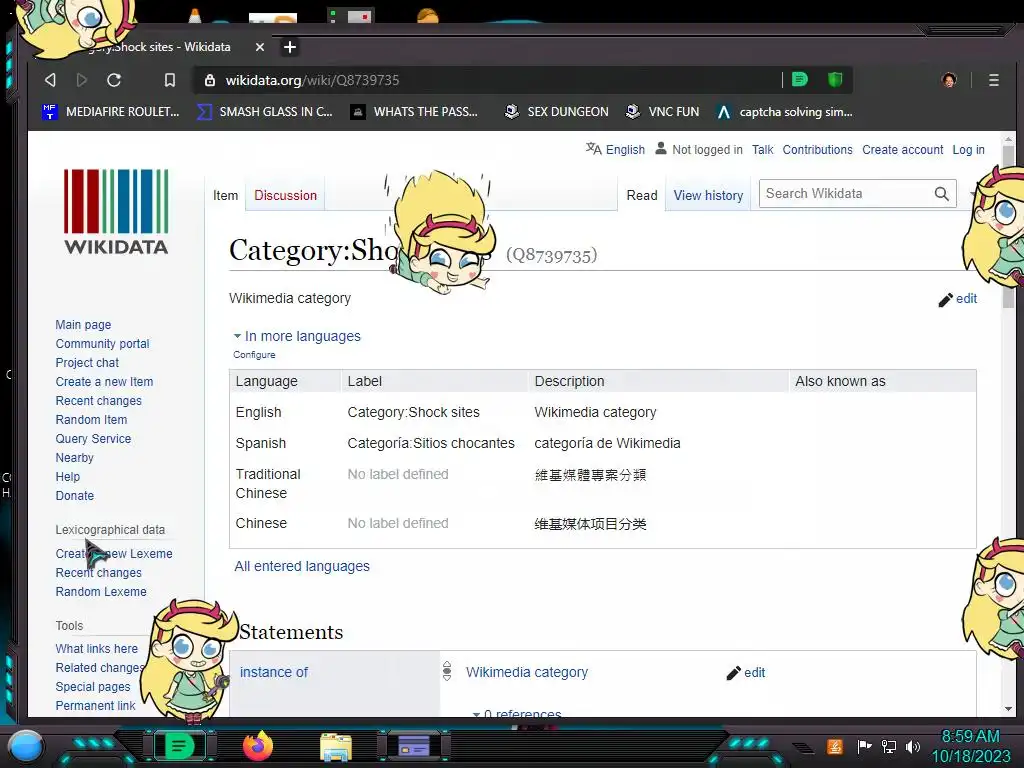Open Query Service link
Screen dimensions: 1024x768
pos(93,438)
